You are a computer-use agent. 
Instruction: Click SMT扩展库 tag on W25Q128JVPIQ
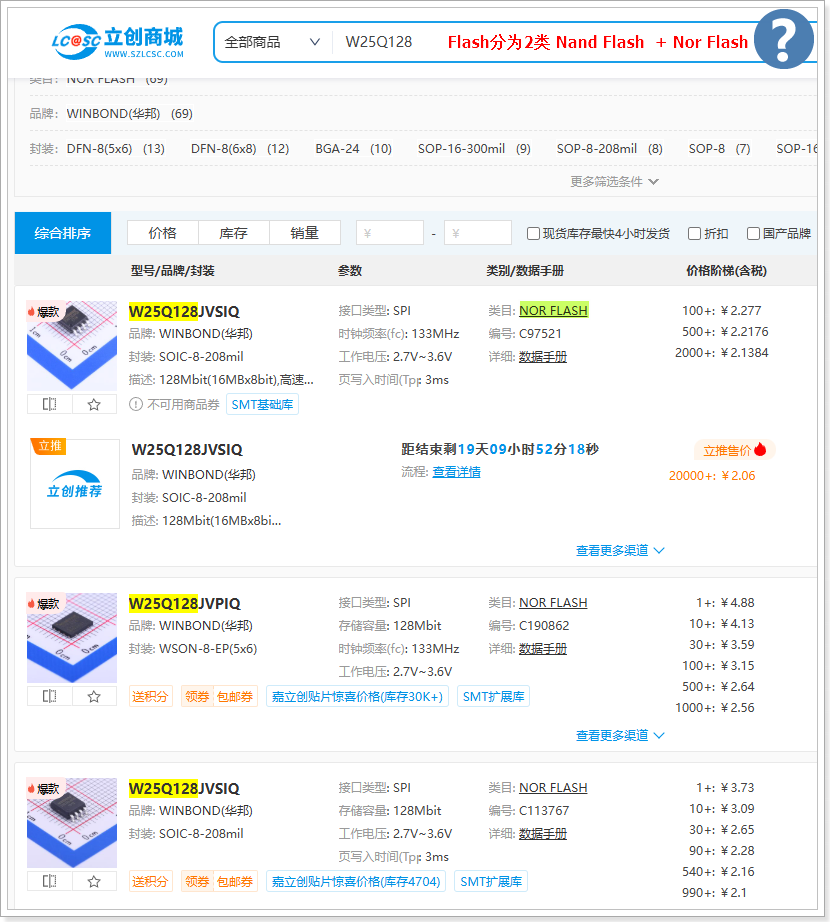(x=493, y=697)
